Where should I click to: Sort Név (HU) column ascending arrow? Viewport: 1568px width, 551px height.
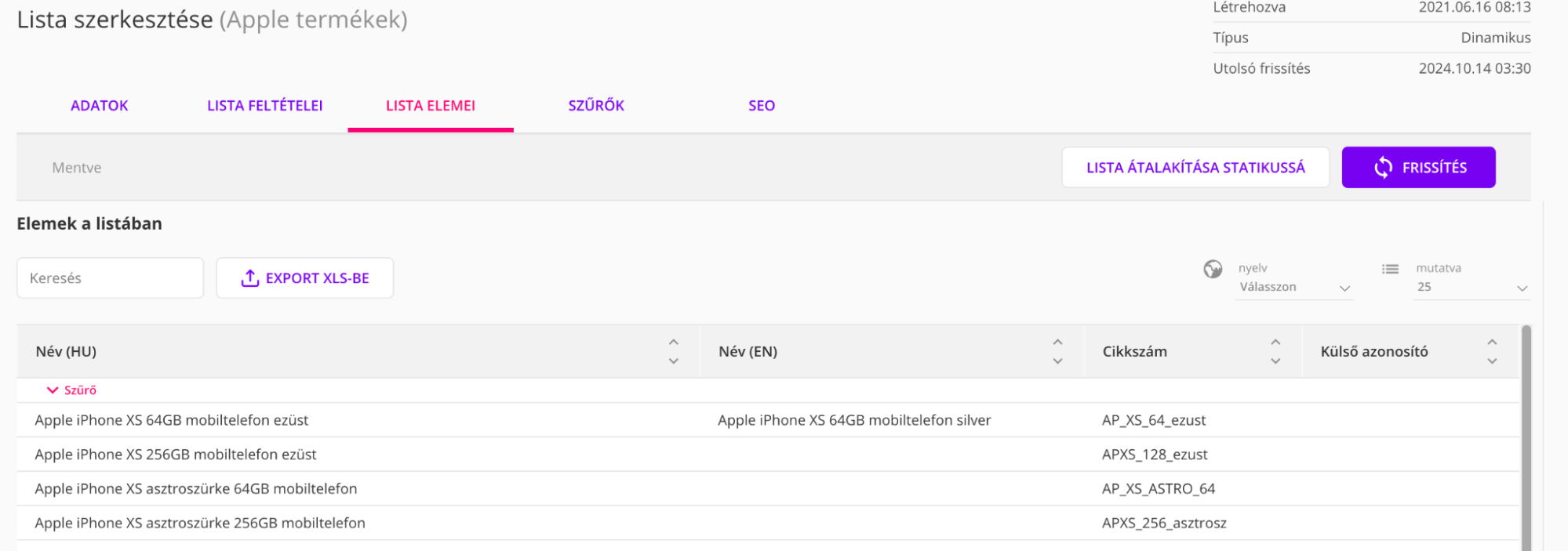(x=673, y=343)
